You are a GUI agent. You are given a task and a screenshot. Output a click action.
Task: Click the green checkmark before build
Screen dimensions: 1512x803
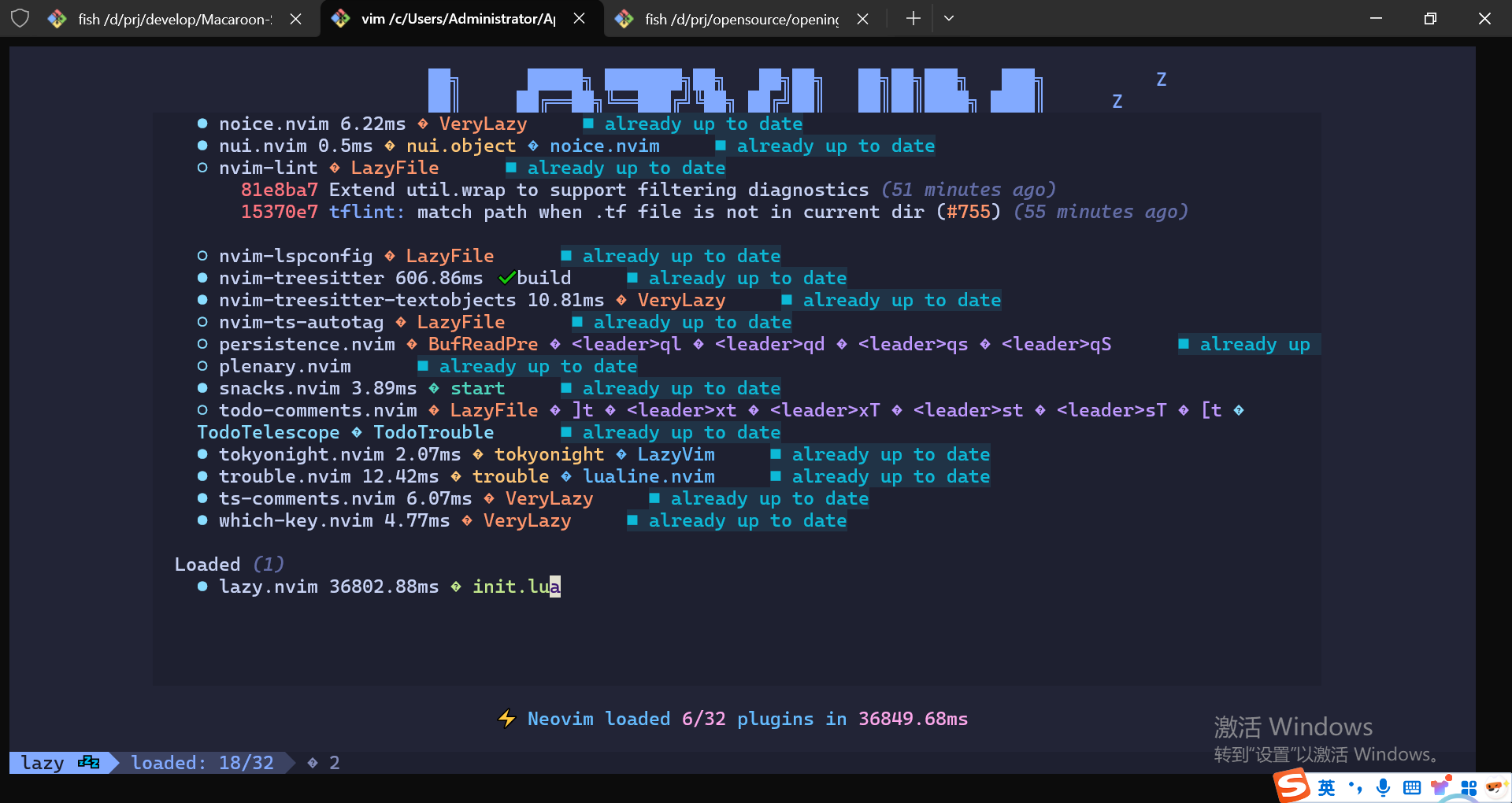click(506, 278)
